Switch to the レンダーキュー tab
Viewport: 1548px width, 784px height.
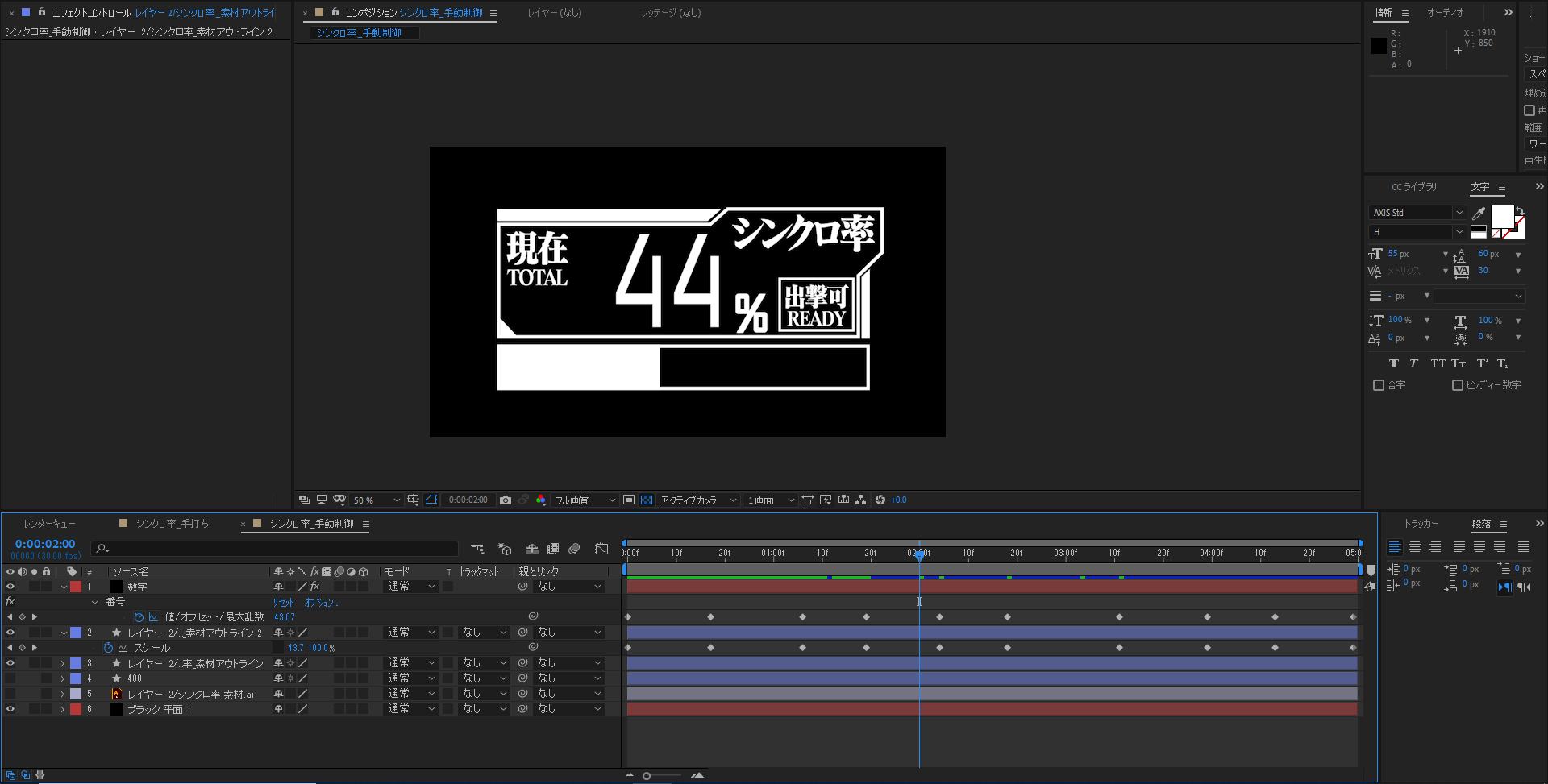coord(49,524)
